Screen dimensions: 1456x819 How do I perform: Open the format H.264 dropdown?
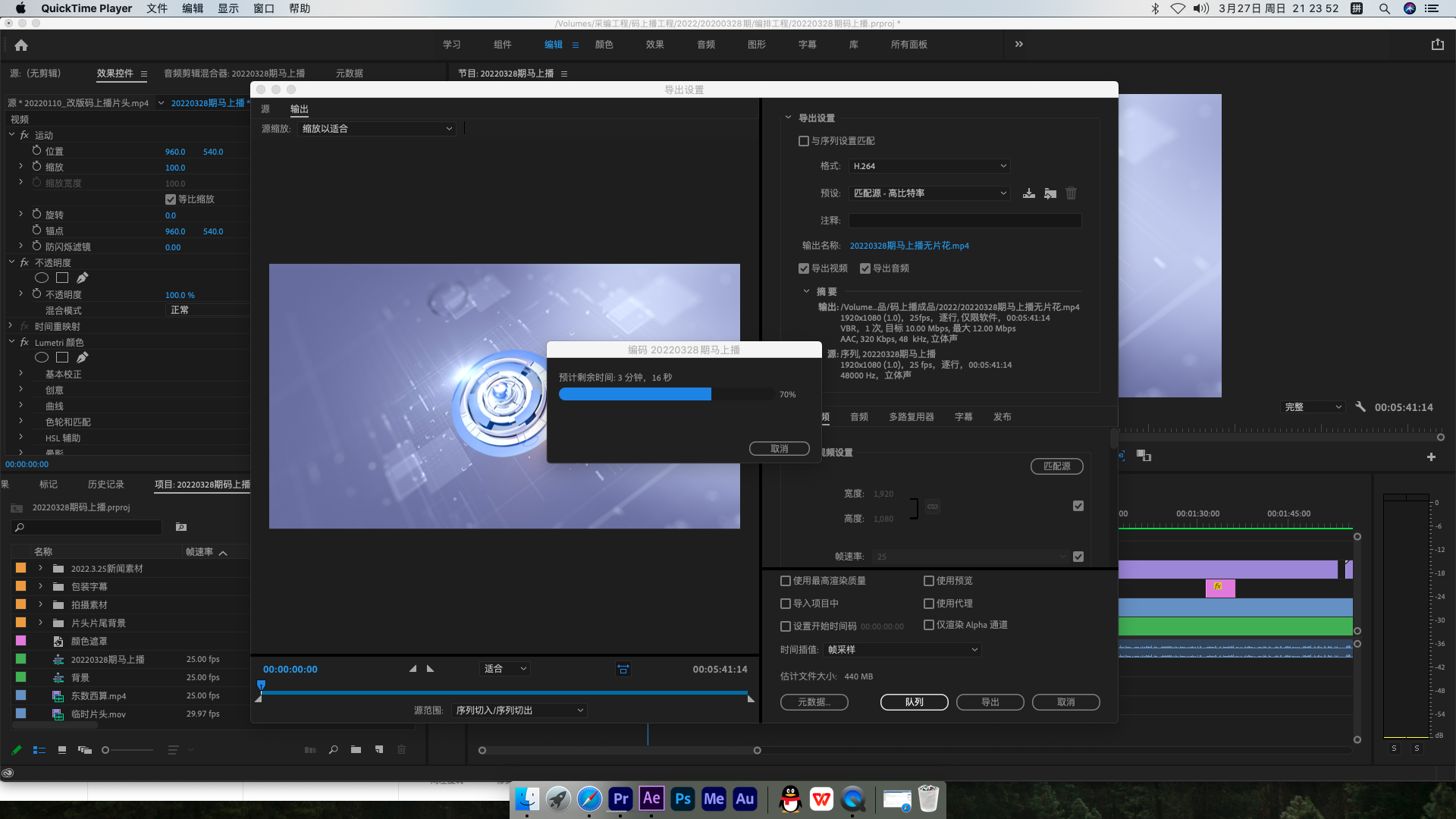pos(929,166)
